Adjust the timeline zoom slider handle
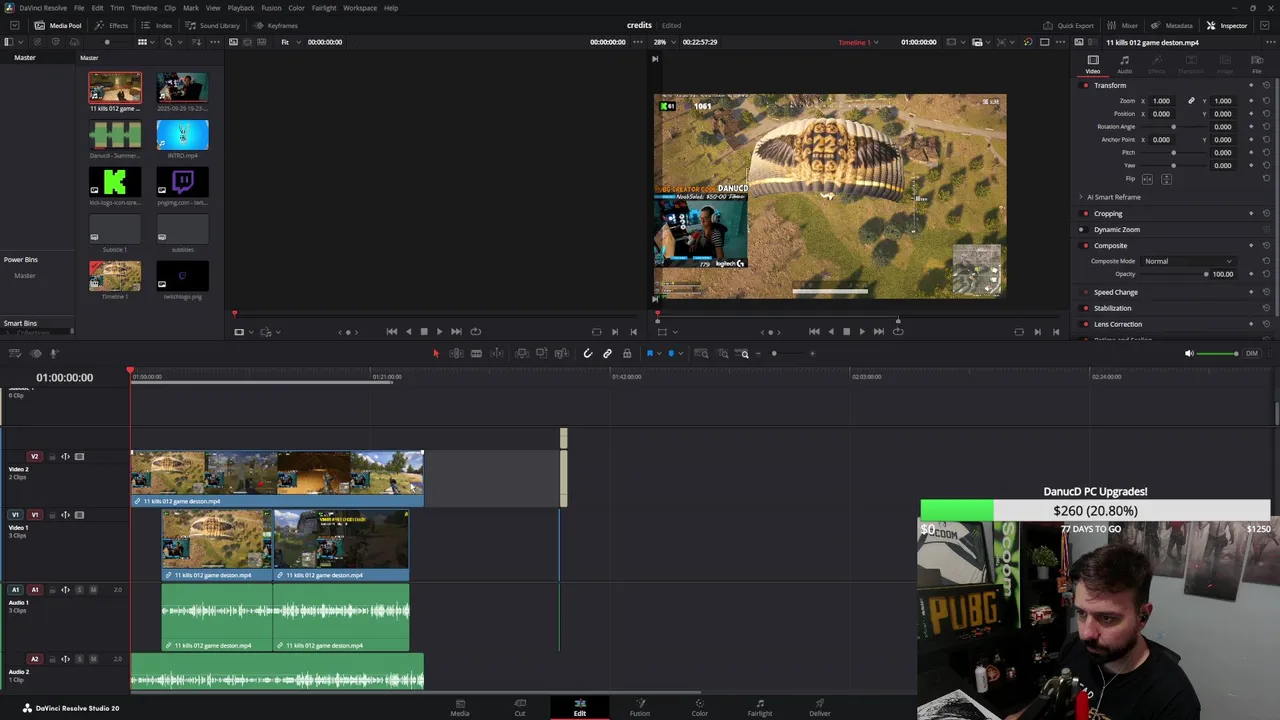 [774, 353]
